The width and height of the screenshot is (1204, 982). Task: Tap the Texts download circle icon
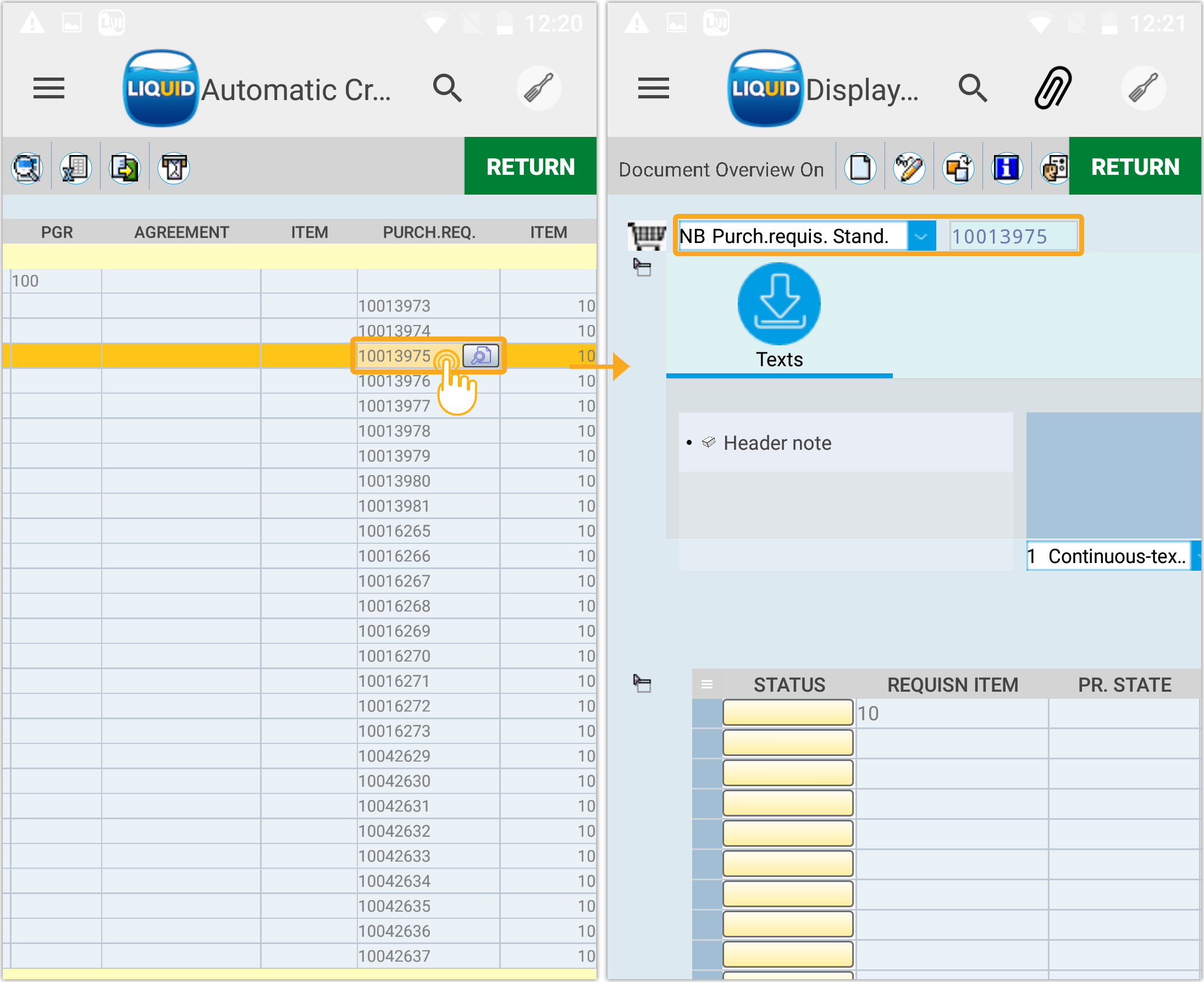[778, 304]
